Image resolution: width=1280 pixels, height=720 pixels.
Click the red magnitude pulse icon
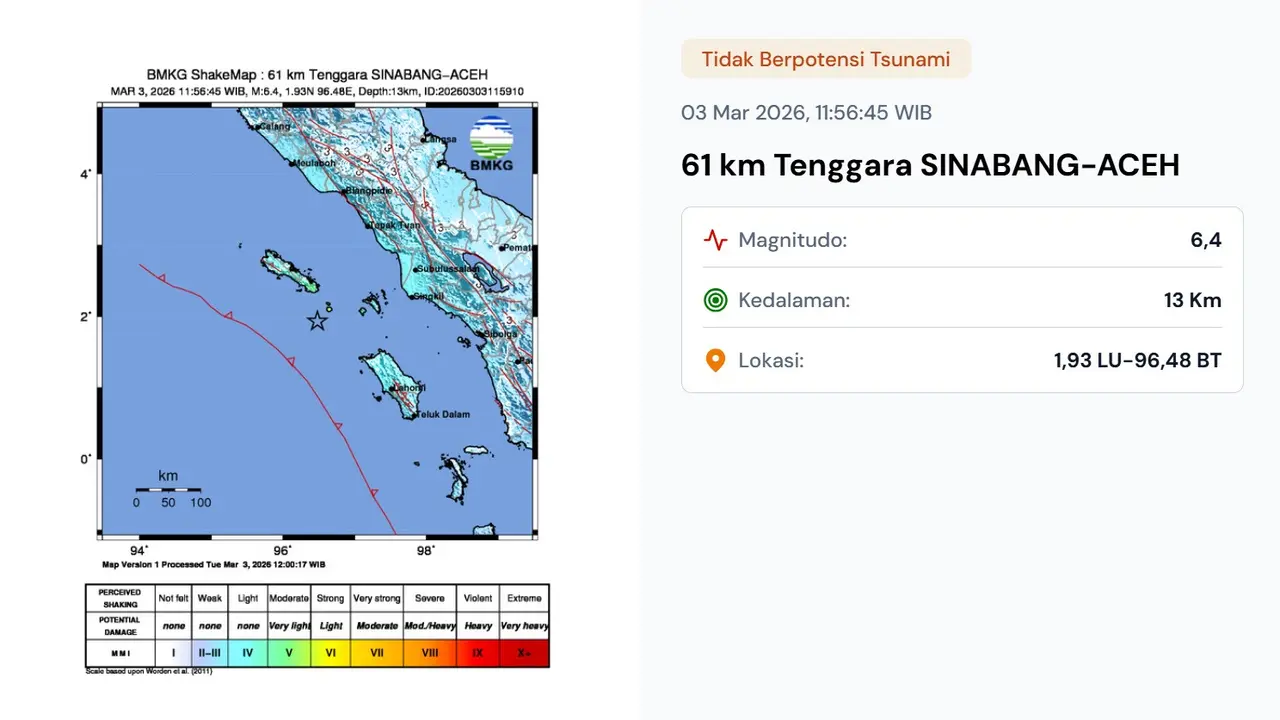click(x=715, y=240)
